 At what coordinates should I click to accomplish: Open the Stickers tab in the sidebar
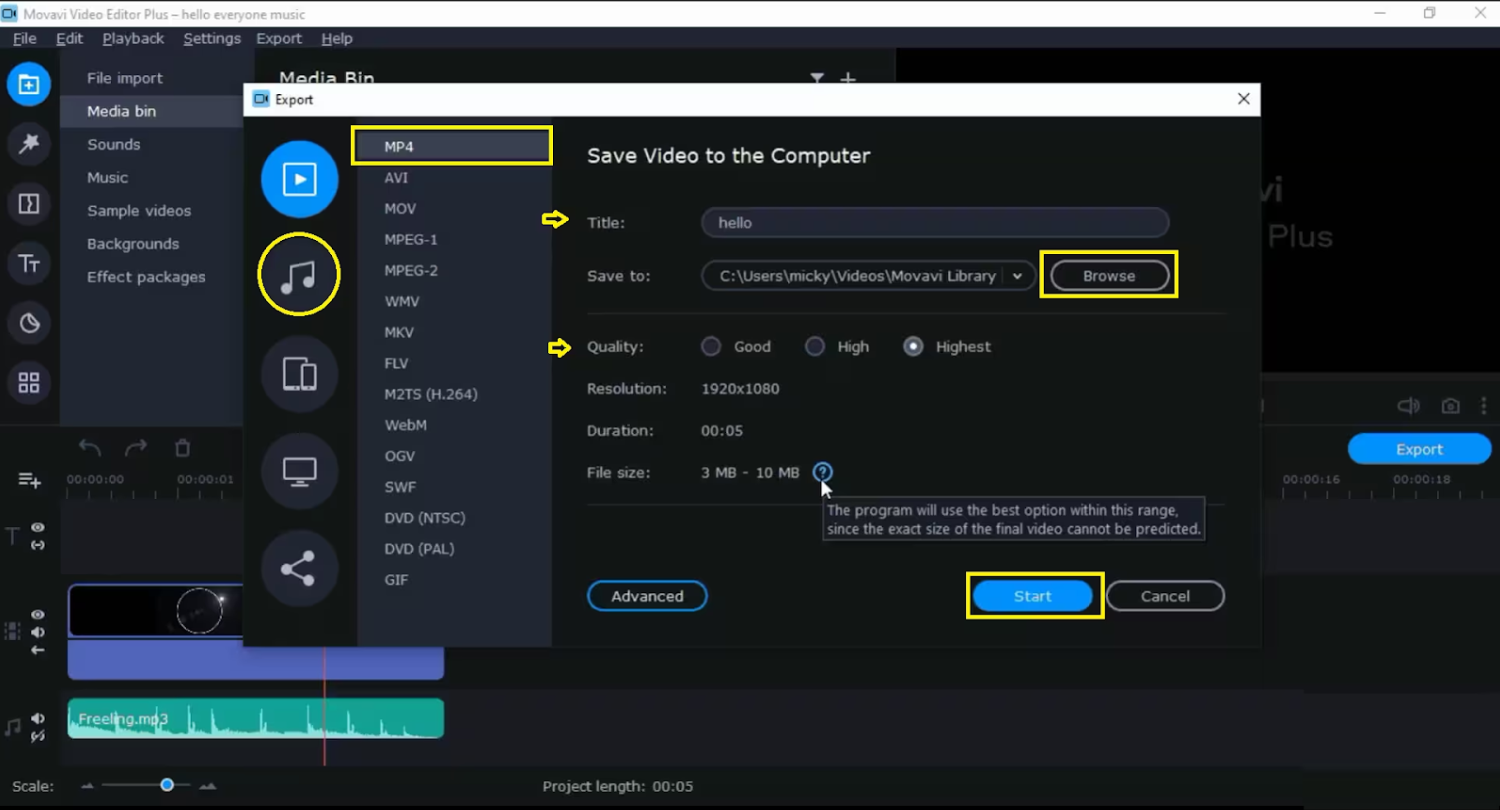pos(29,323)
